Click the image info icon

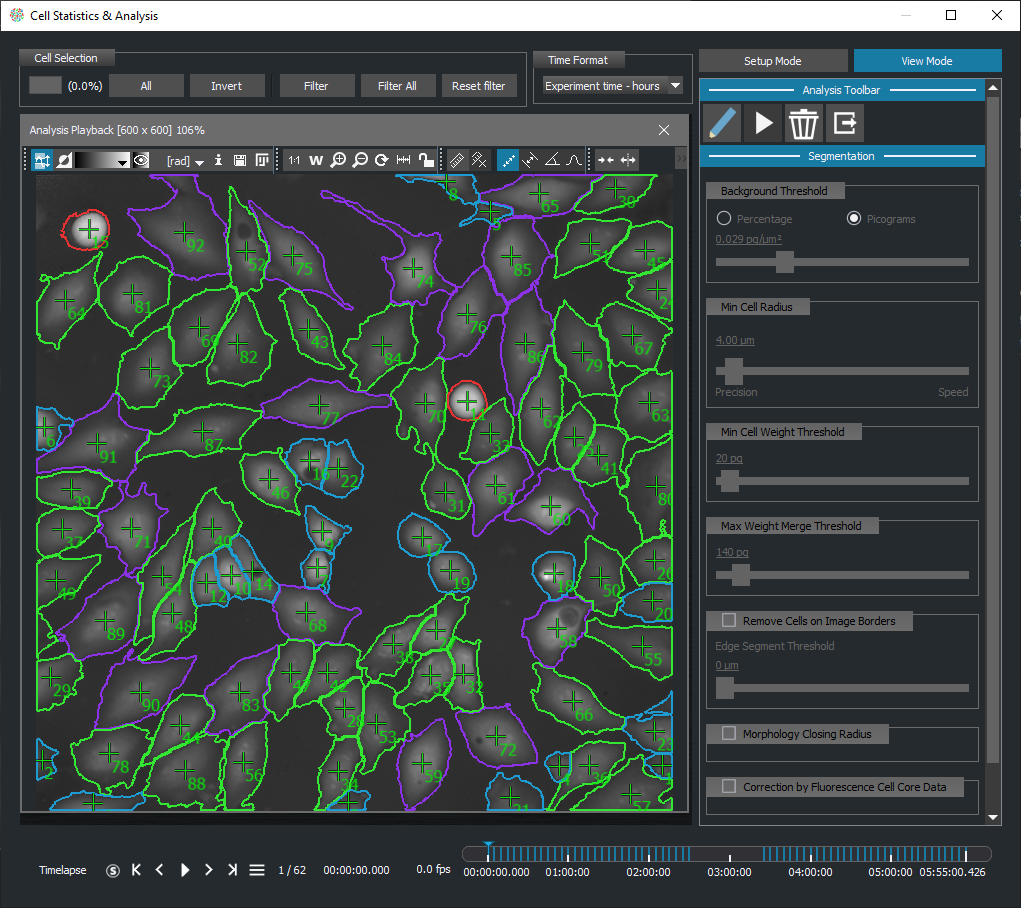tap(219, 160)
